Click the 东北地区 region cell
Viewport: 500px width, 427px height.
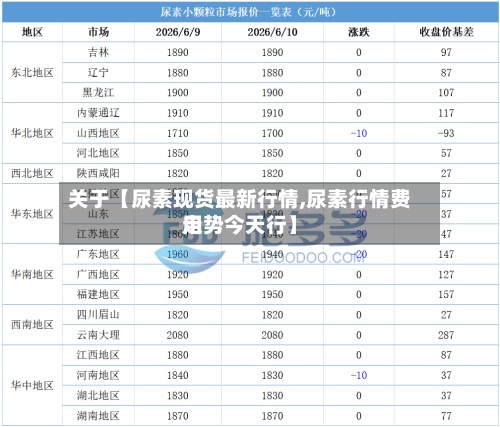(x=32, y=72)
